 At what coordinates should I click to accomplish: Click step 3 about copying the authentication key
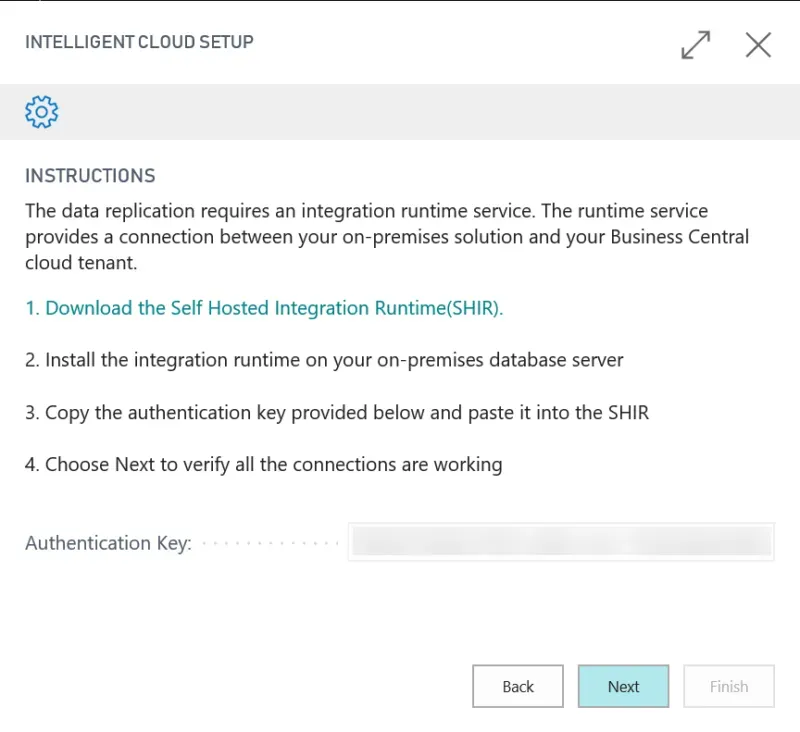pyautogui.click(x=336, y=412)
